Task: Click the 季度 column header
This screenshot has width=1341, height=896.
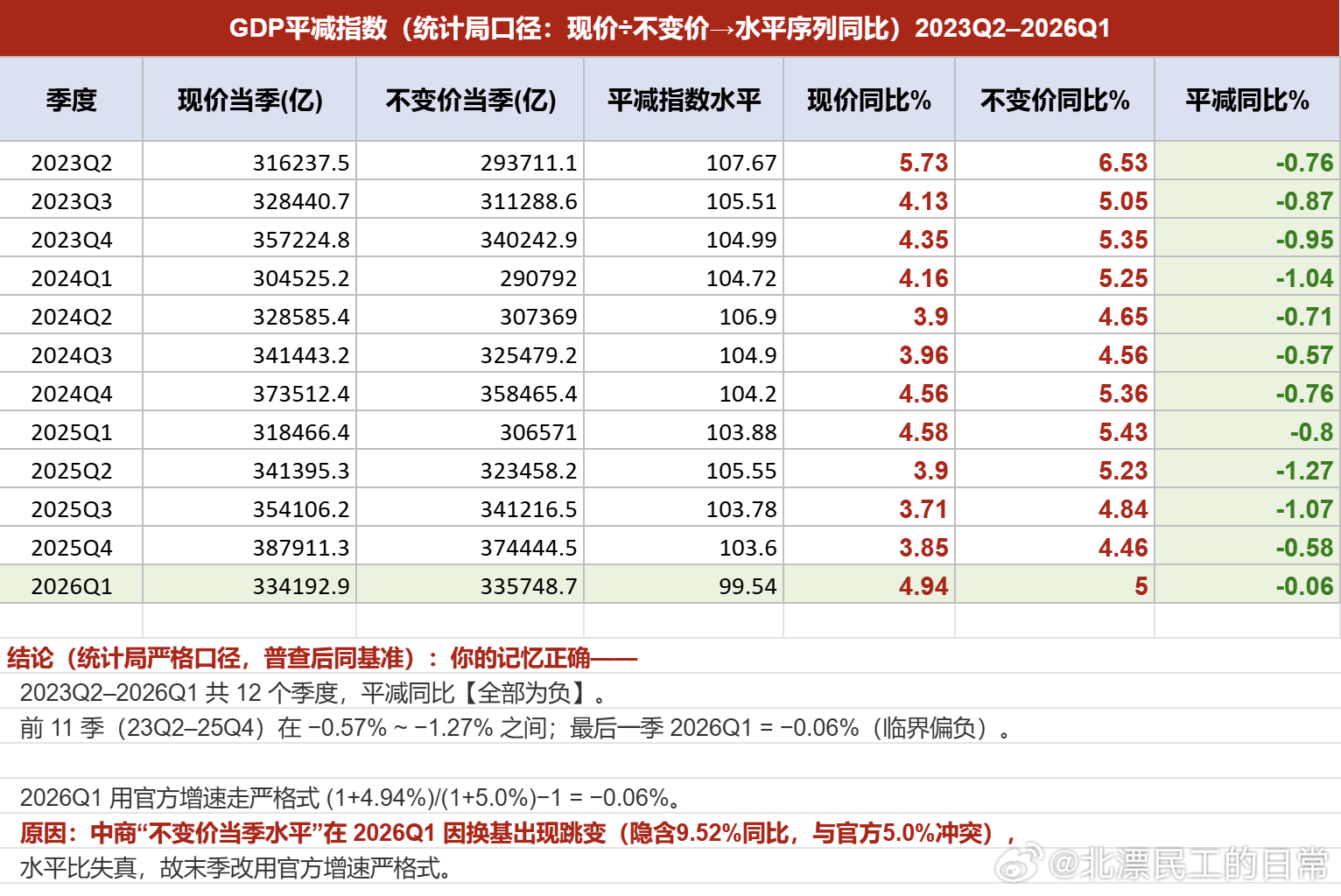Action: [71, 100]
